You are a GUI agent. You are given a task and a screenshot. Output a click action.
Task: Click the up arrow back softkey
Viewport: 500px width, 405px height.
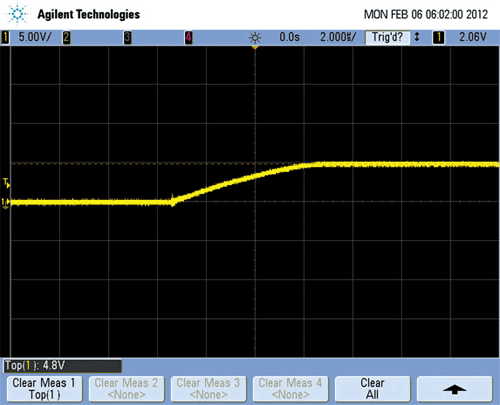[x=455, y=389]
